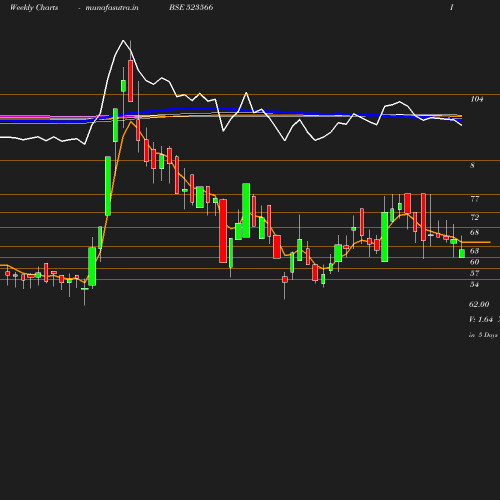Select the "in 5 Days" label

click(x=483, y=335)
